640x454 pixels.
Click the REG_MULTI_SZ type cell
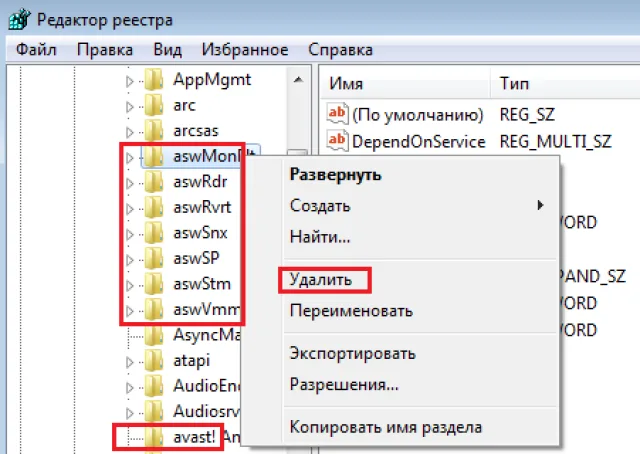[556, 142]
